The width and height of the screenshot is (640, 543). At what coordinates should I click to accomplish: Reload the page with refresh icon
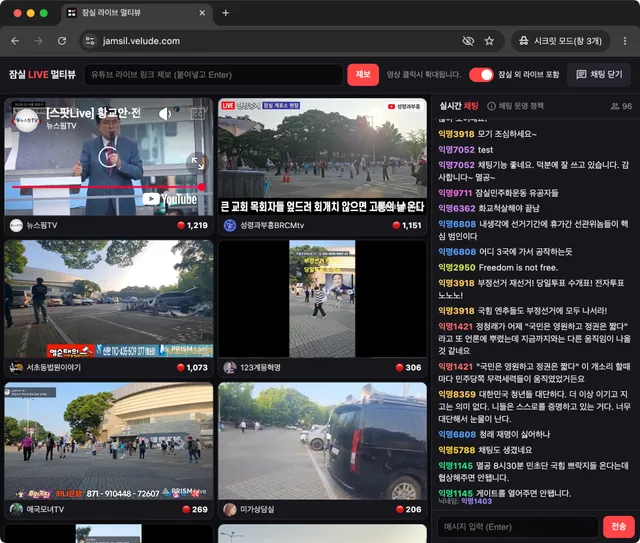pyautogui.click(x=62, y=41)
